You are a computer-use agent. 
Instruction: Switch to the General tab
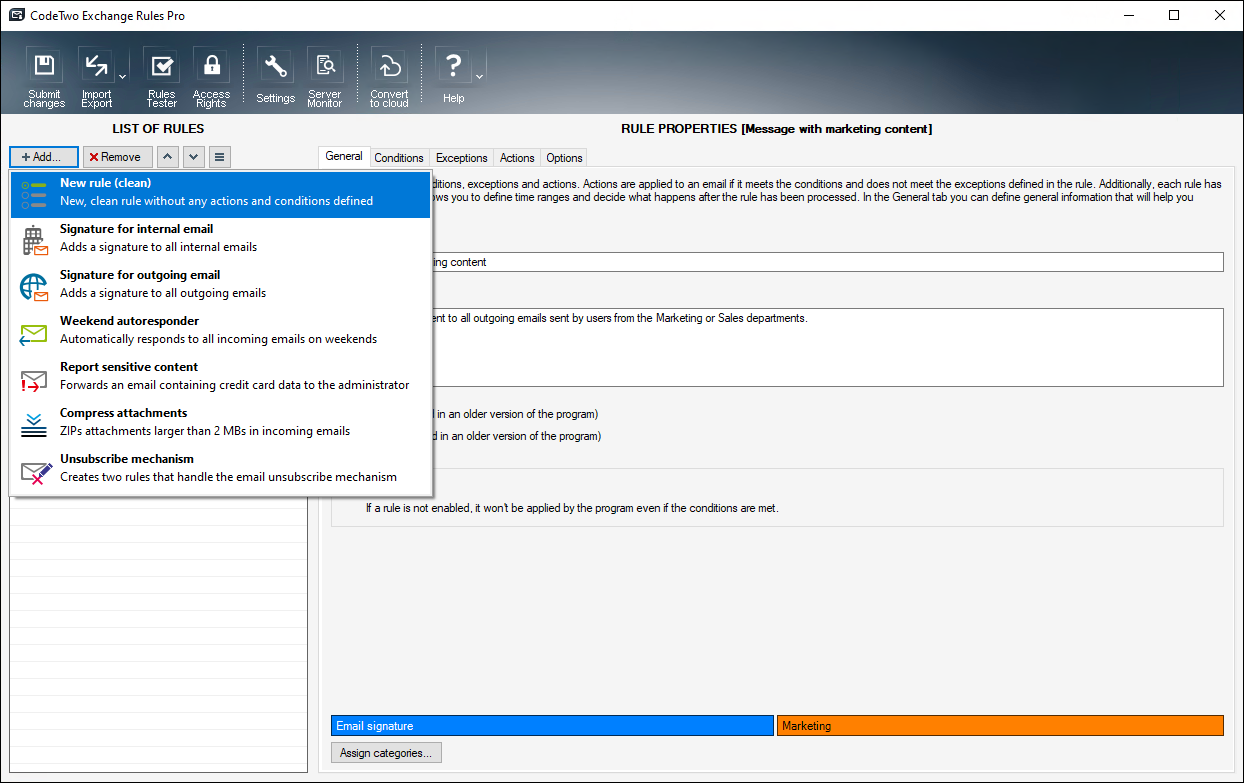(x=344, y=156)
